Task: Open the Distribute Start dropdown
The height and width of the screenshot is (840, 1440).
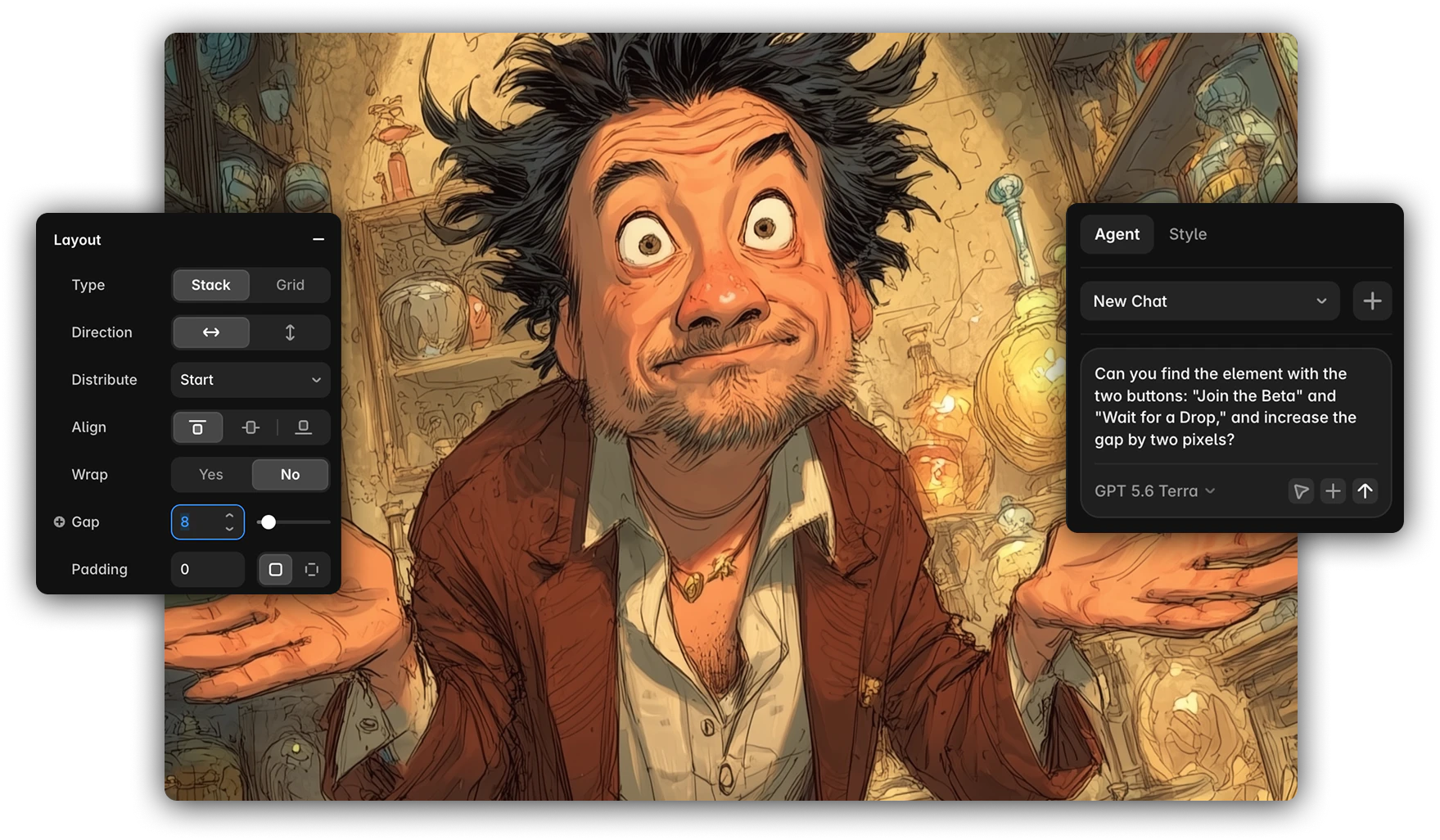Action: pos(251,380)
